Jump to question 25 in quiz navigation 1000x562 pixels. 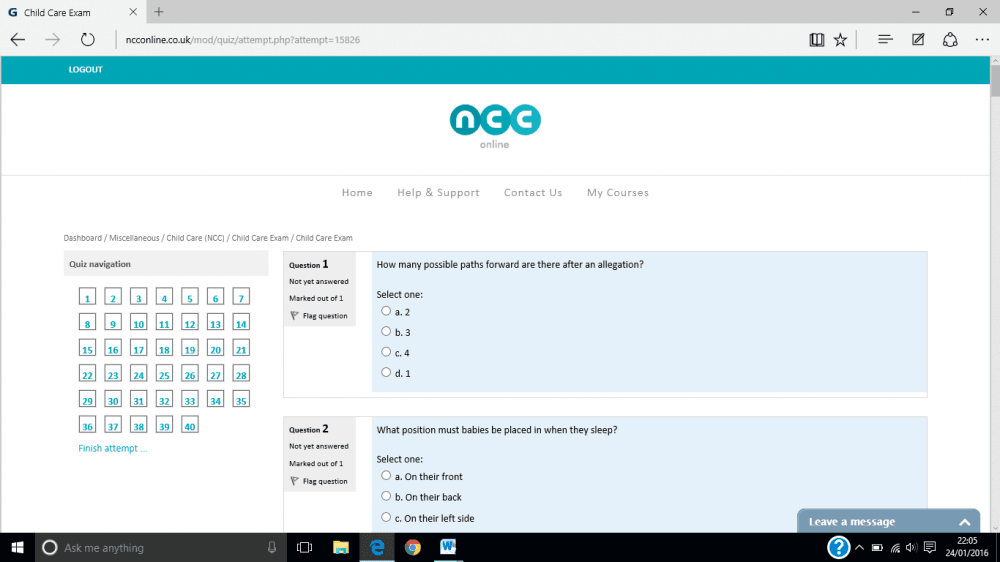164,375
